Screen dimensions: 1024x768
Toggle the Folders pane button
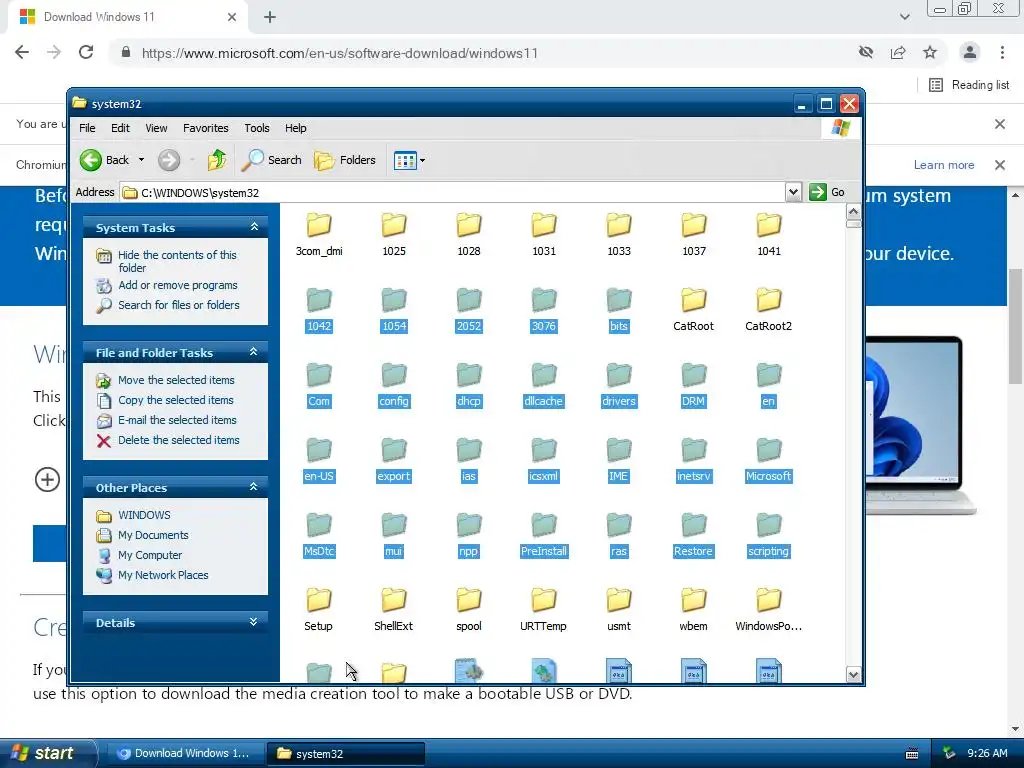[345, 160]
